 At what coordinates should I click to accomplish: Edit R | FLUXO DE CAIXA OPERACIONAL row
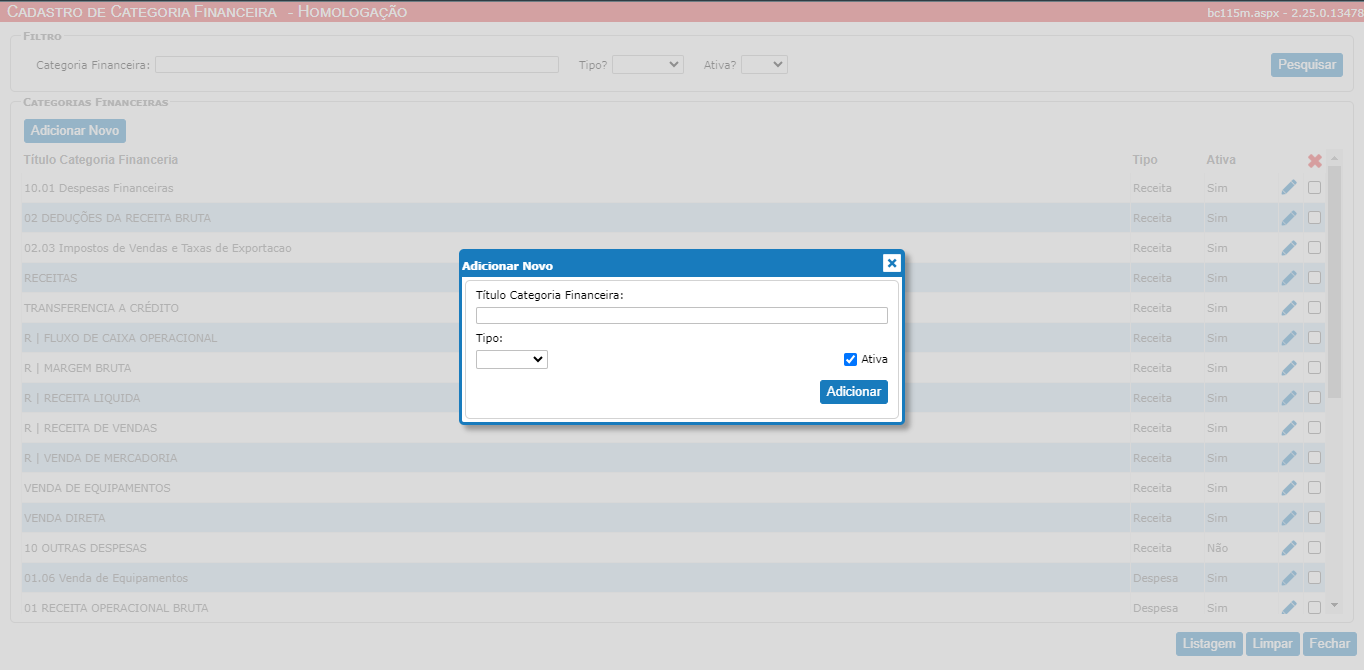point(1289,337)
